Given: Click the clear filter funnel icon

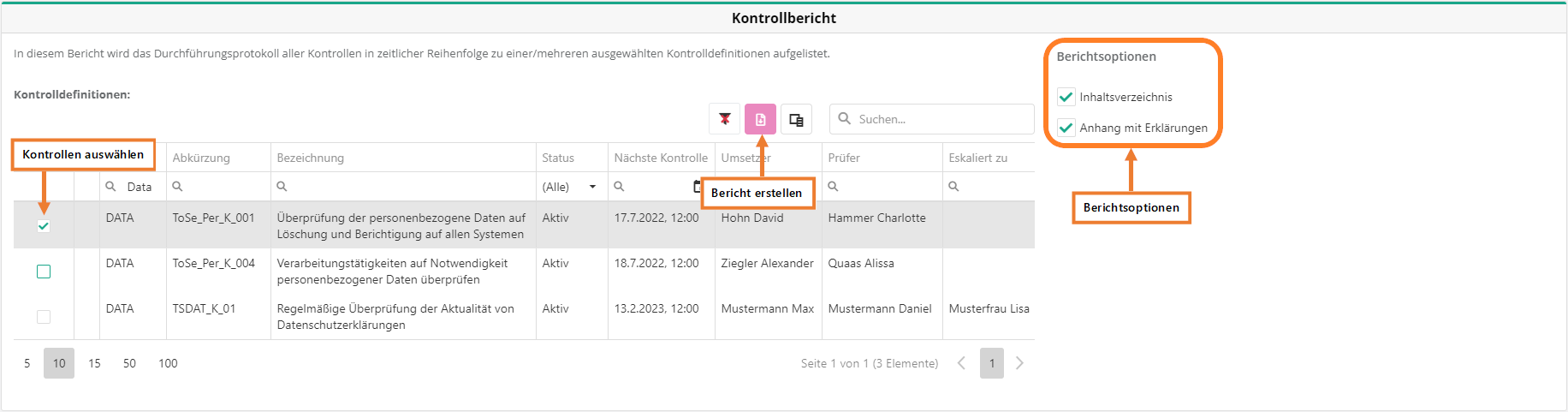Looking at the screenshot, I should coord(724,119).
